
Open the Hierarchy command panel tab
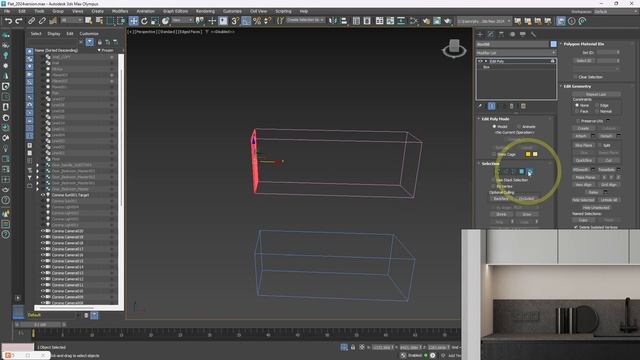(x=501, y=35)
